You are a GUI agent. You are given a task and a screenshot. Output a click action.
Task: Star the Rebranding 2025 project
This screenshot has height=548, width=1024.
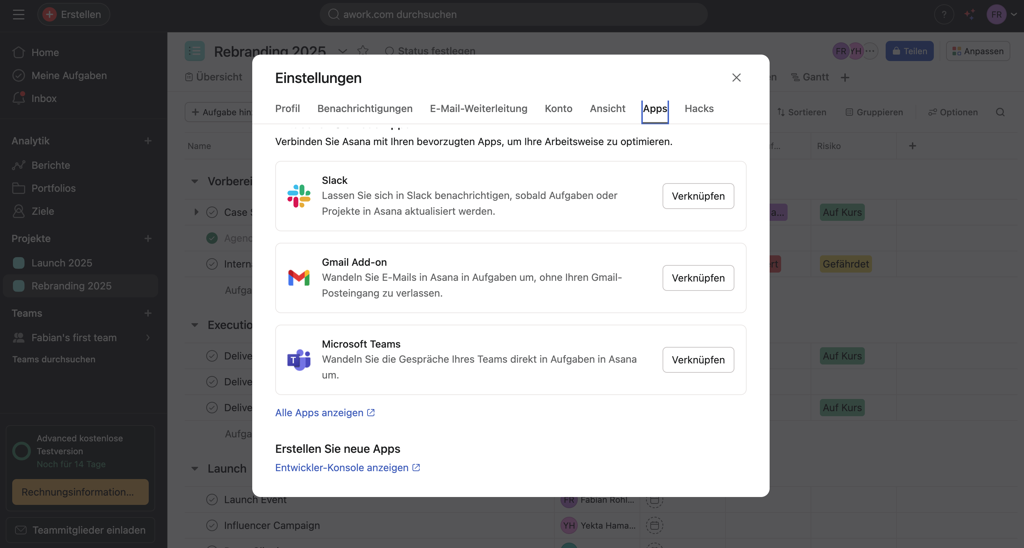(x=363, y=50)
